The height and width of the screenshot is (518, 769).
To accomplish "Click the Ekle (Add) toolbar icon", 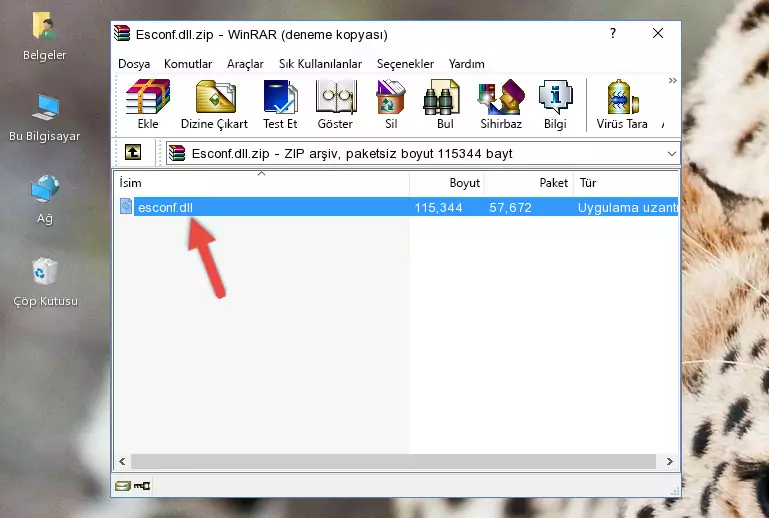I will tap(148, 104).
